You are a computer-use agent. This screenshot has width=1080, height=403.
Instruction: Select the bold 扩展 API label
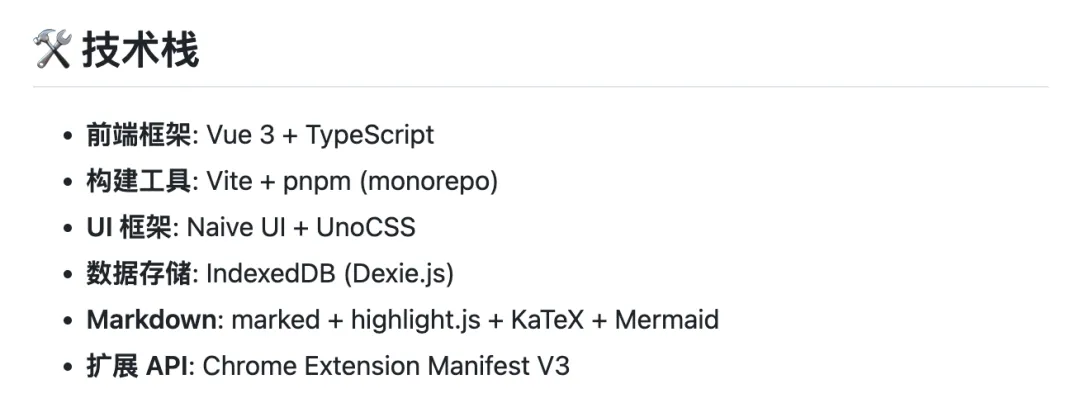(x=137, y=366)
